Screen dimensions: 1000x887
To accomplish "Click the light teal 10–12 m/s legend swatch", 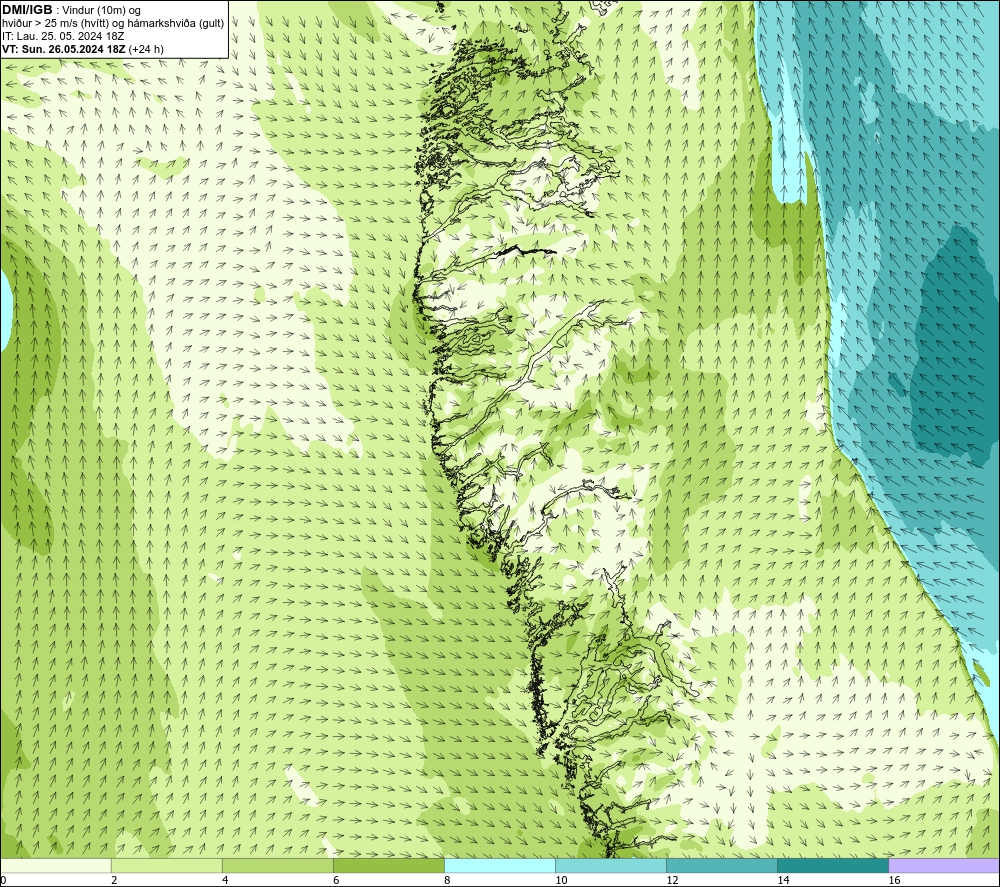I will coord(611,865).
